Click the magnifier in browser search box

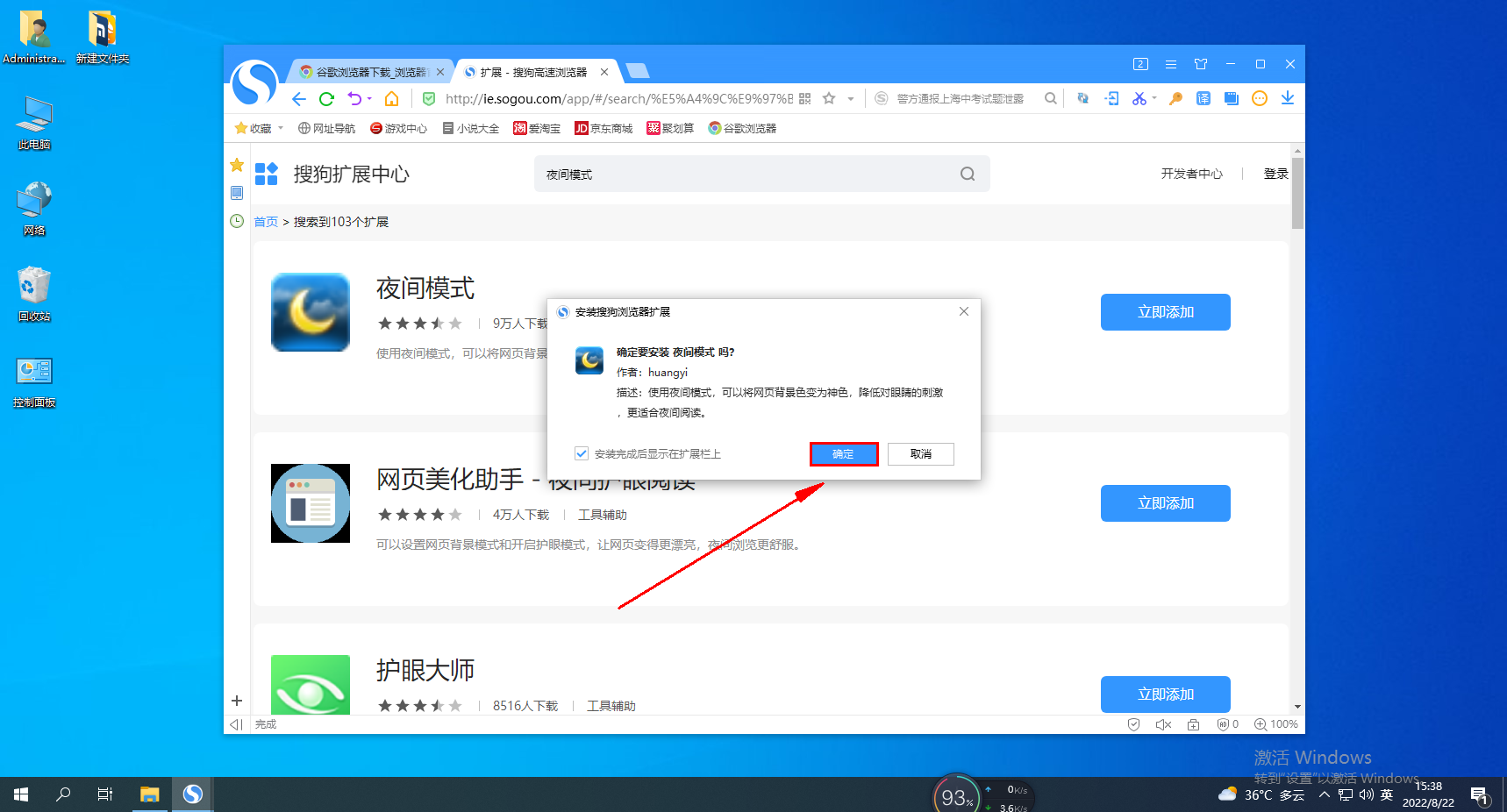pyautogui.click(x=1050, y=99)
